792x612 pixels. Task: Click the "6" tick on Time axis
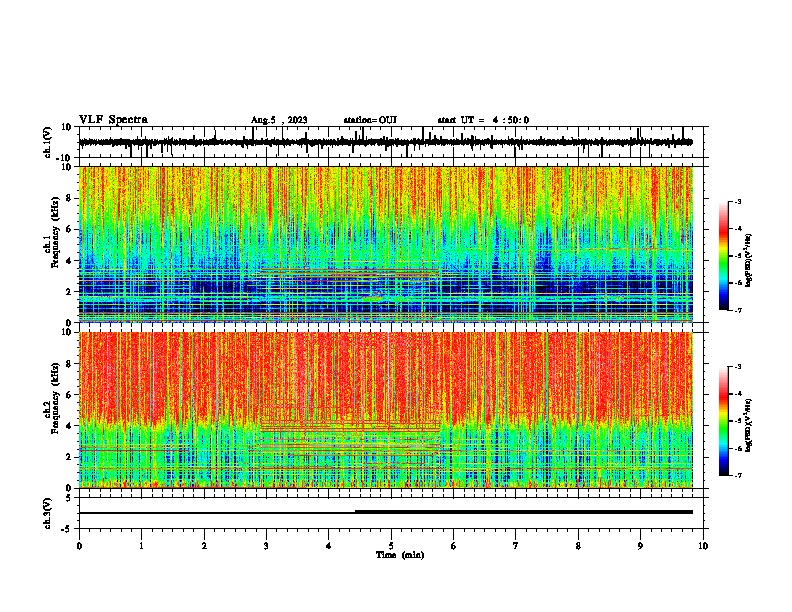(x=454, y=546)
